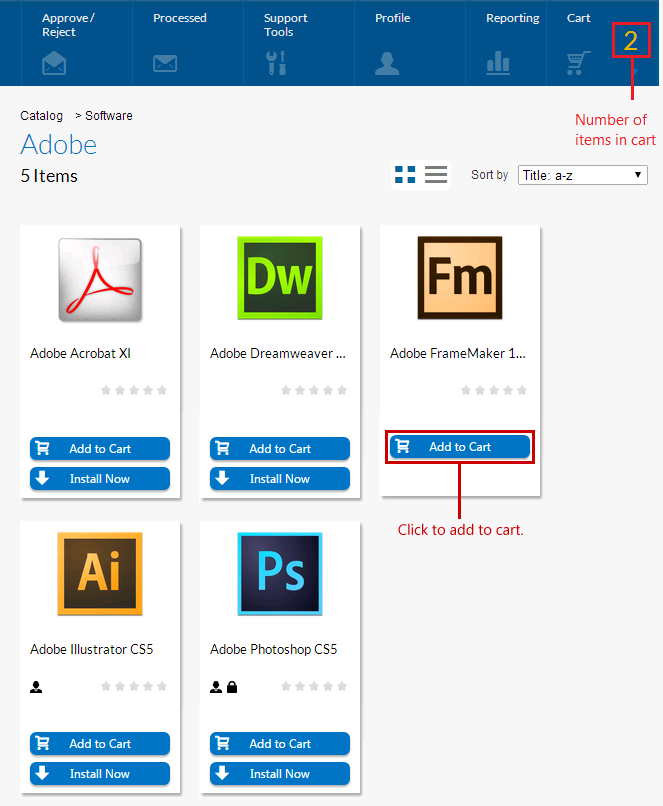Click the Adobe Illustrator CS5 title

pos(92,650)
